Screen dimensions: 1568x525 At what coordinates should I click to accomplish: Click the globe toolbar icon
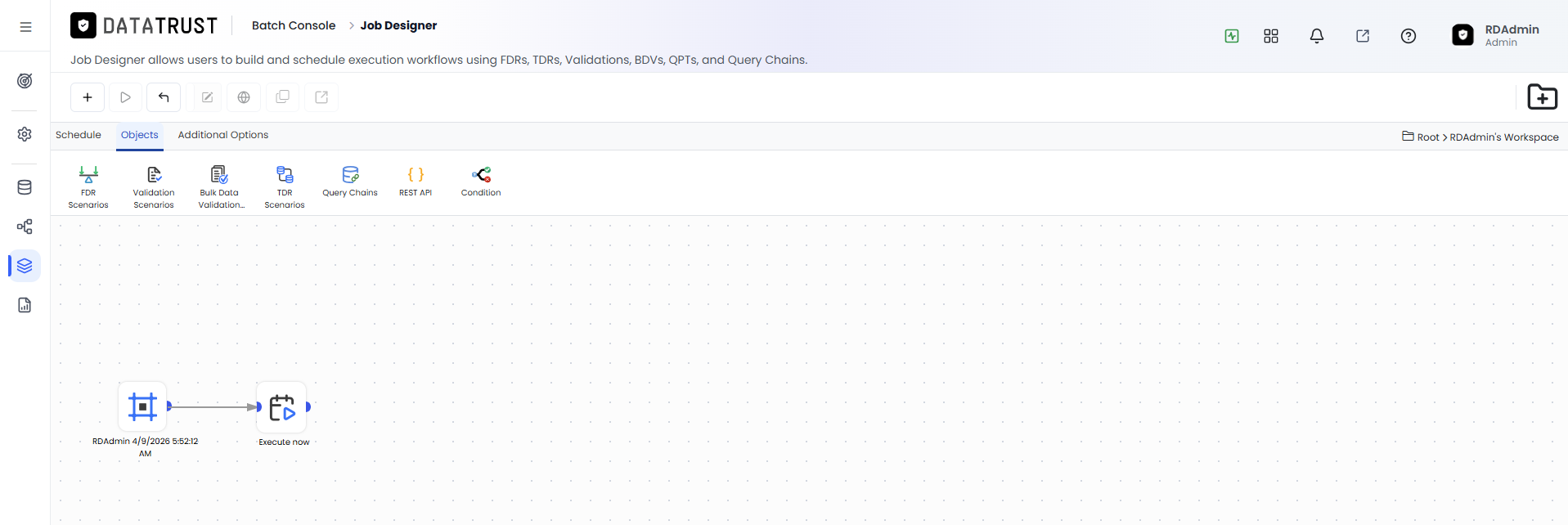(x=244, y=97)
